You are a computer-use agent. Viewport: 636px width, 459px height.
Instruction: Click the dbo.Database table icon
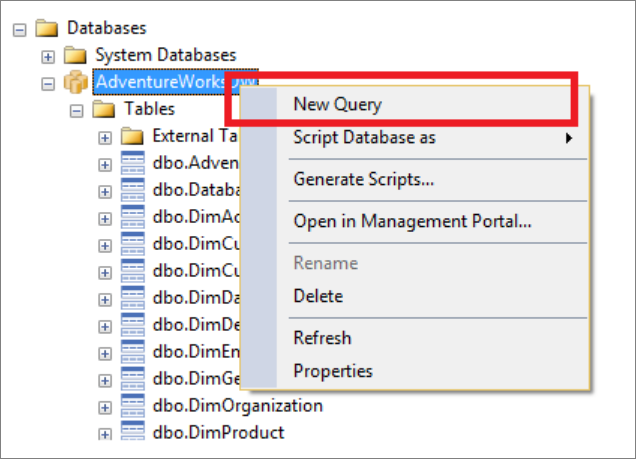pyautogui.click(x=133, y=190)
